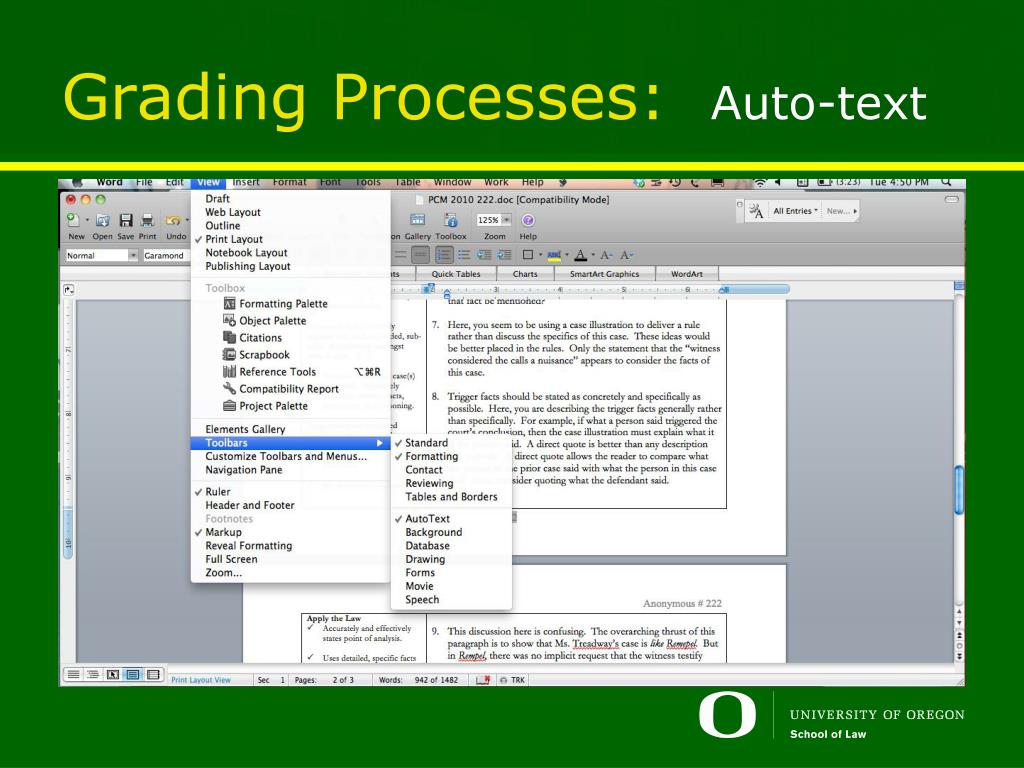Viewport: 1024px width, 768px height.
Task: Click the spelling check status icon
Action: click(x=483, y=680)
